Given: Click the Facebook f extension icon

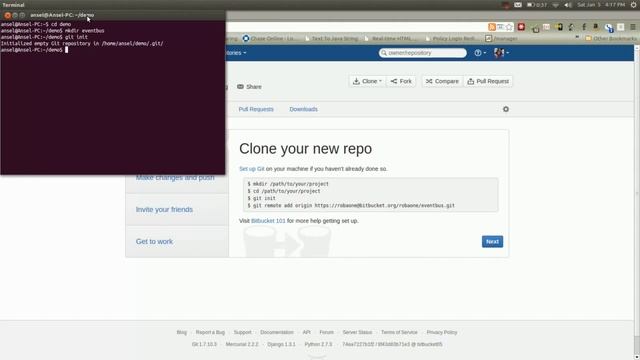Looking at the screenshot, I should 584,27.
